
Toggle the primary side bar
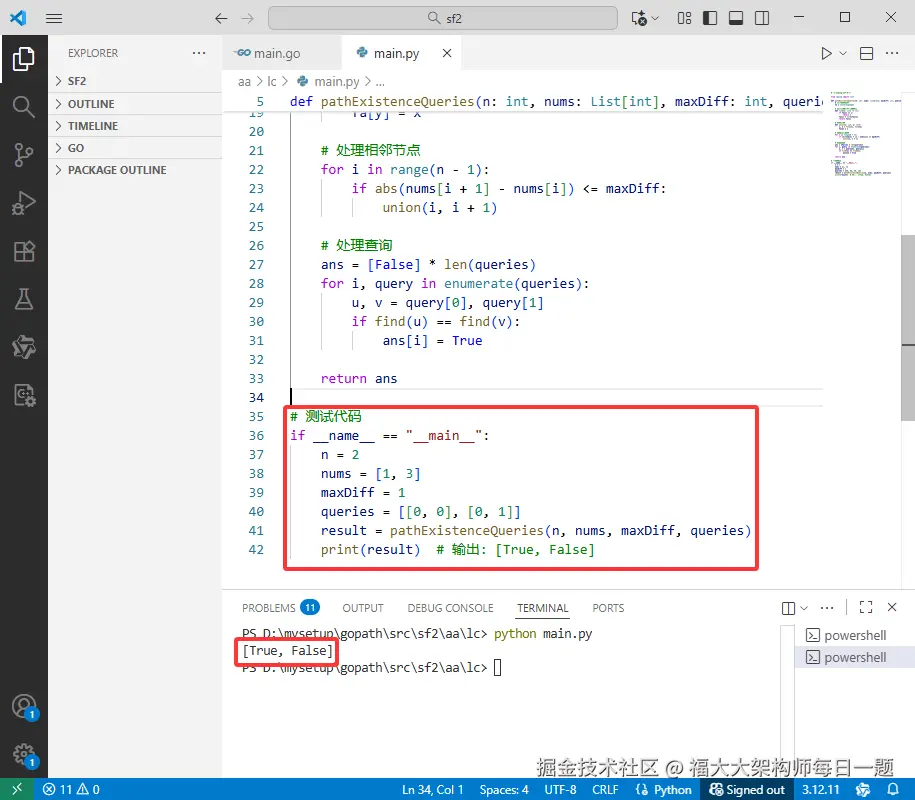click(x=710, y=18)
